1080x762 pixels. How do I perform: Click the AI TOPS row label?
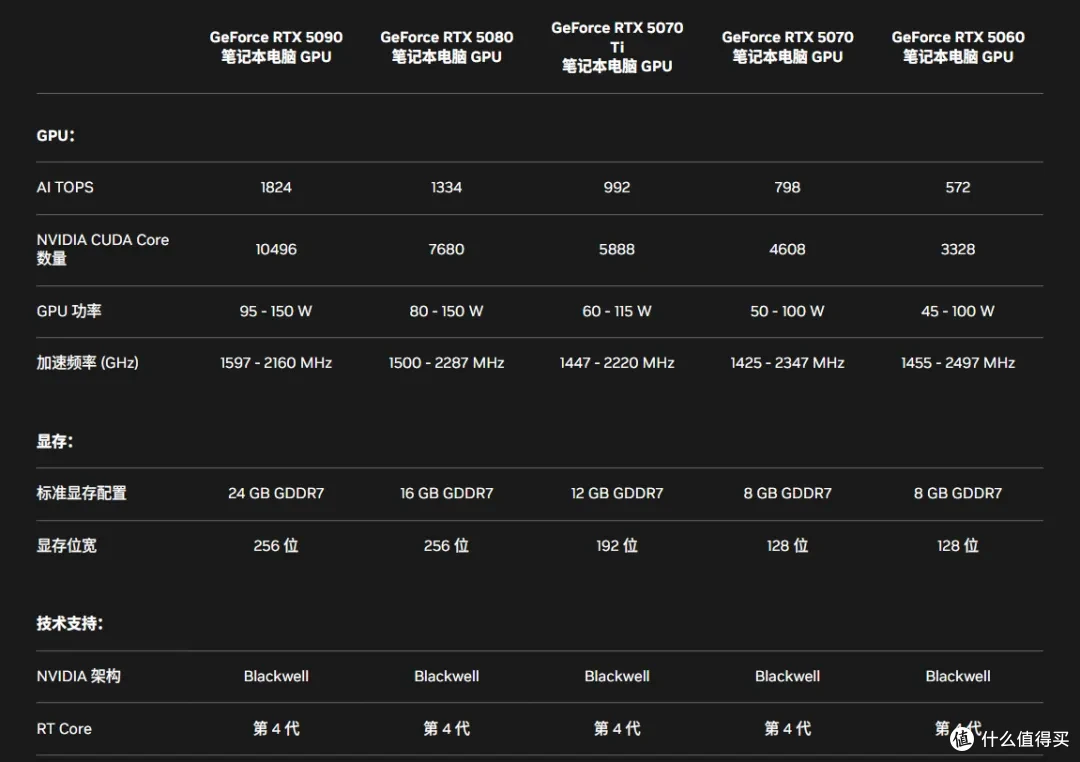(x=65, y=187)
